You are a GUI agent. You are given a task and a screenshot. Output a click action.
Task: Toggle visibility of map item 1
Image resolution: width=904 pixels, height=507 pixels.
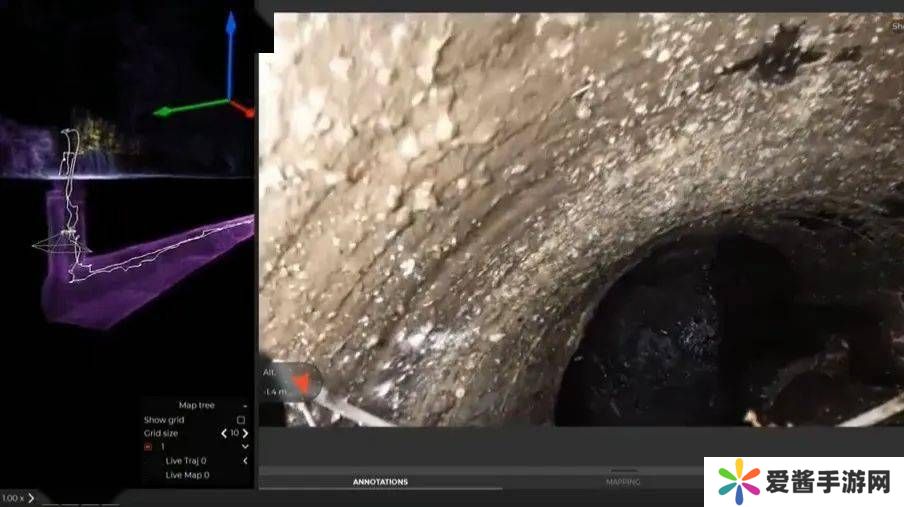[x=148, y=447]
